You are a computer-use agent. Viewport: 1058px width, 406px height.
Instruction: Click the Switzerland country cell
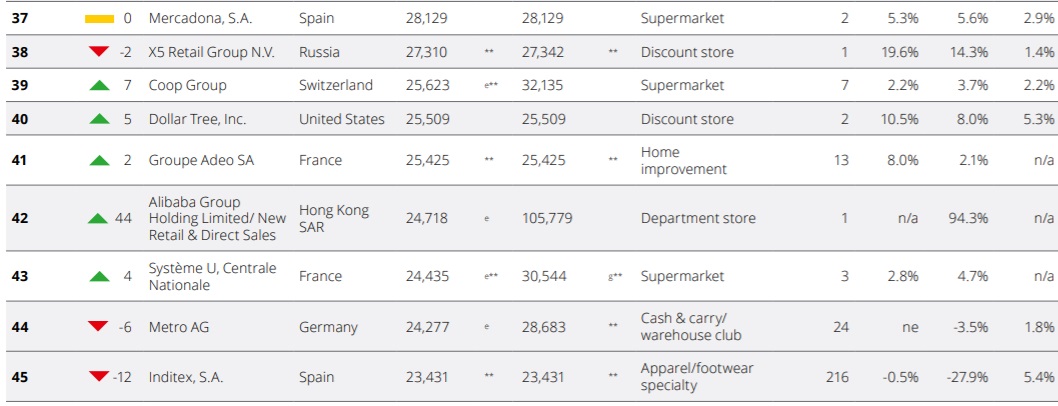coord(336,85)
